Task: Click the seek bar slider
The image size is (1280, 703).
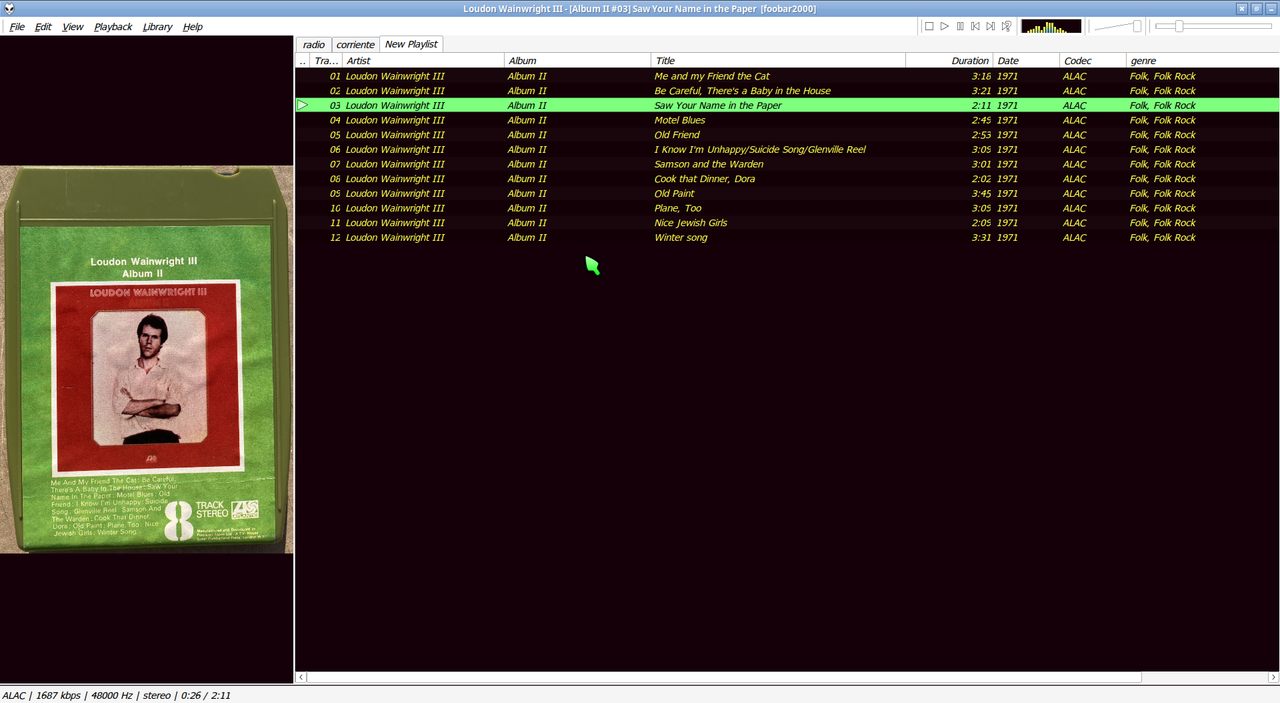Action: [x=1214, y=26]
